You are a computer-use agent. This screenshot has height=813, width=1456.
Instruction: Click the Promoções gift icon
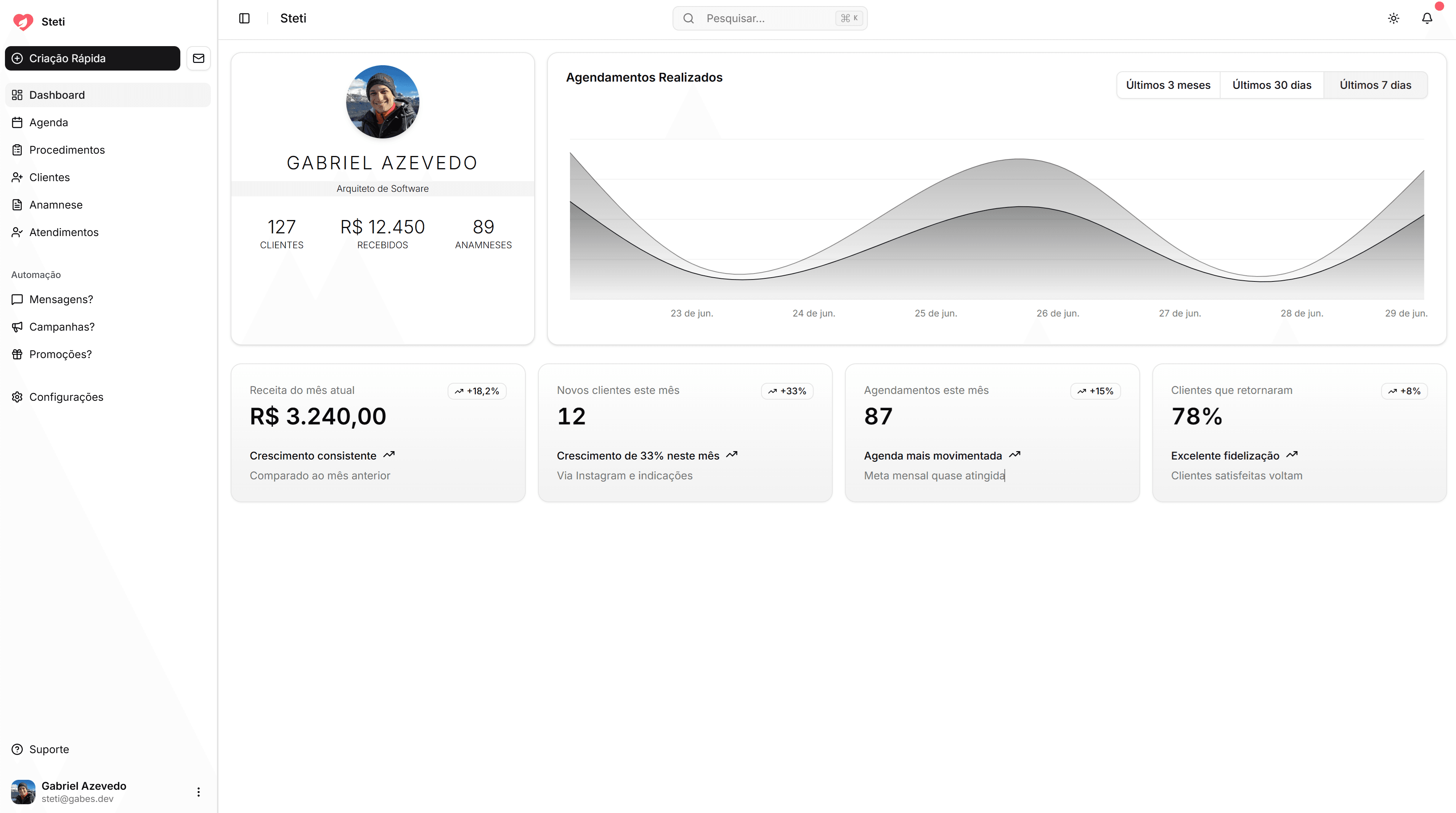17,355
